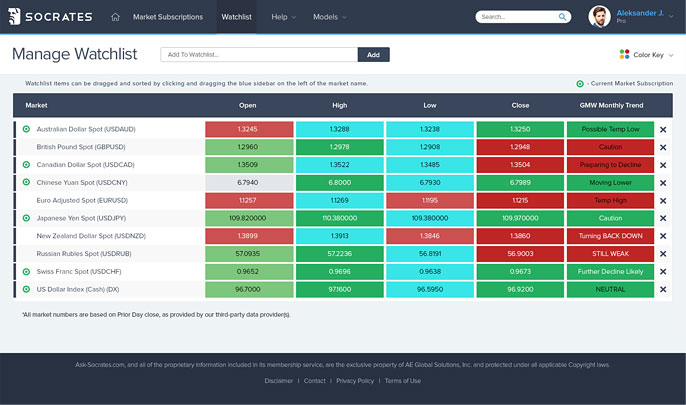Click the Temp High trend cell
The height and width of the screenshot is (405, 686).
point(610,200)
